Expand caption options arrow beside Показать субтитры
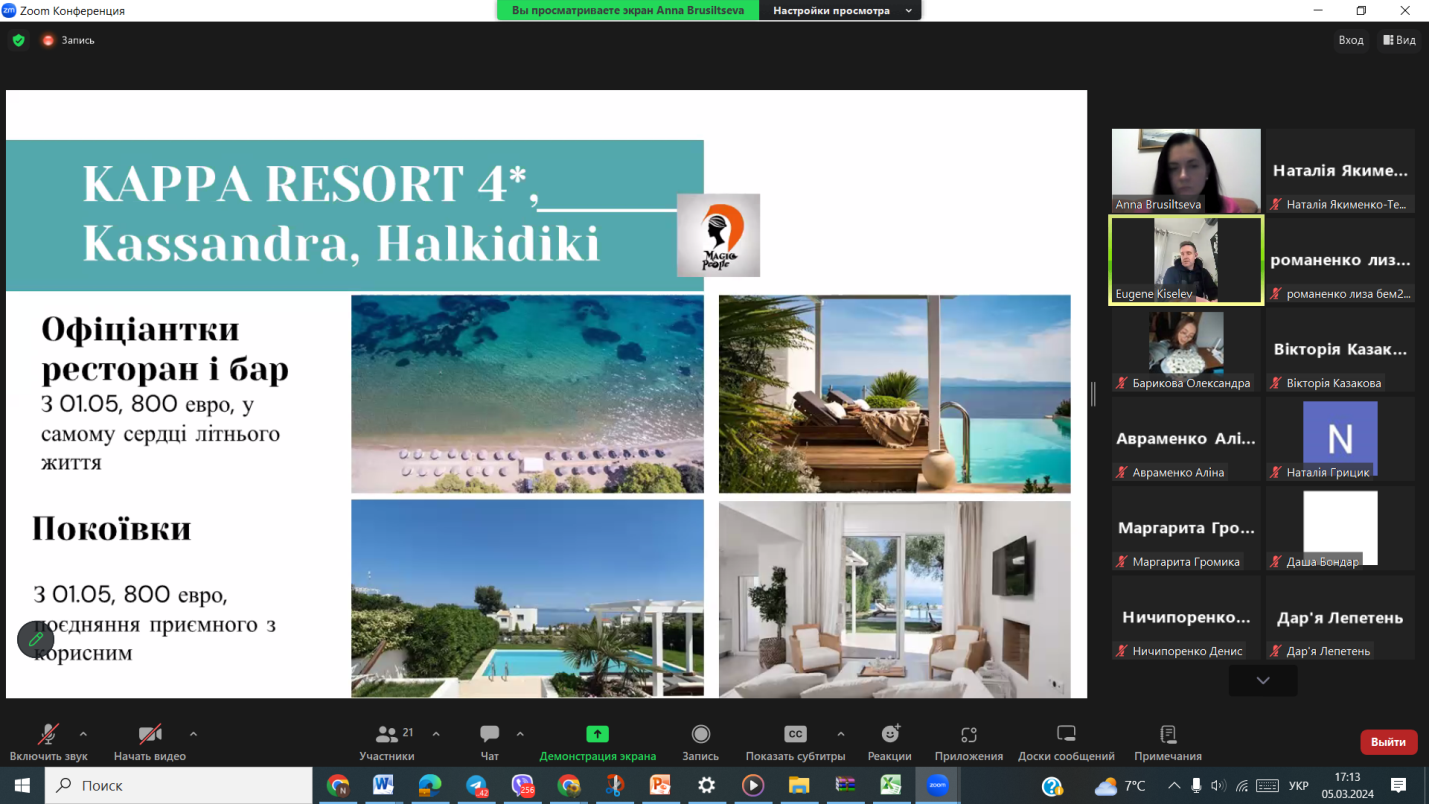This screenshot has height=804, width=1429. 840,734
